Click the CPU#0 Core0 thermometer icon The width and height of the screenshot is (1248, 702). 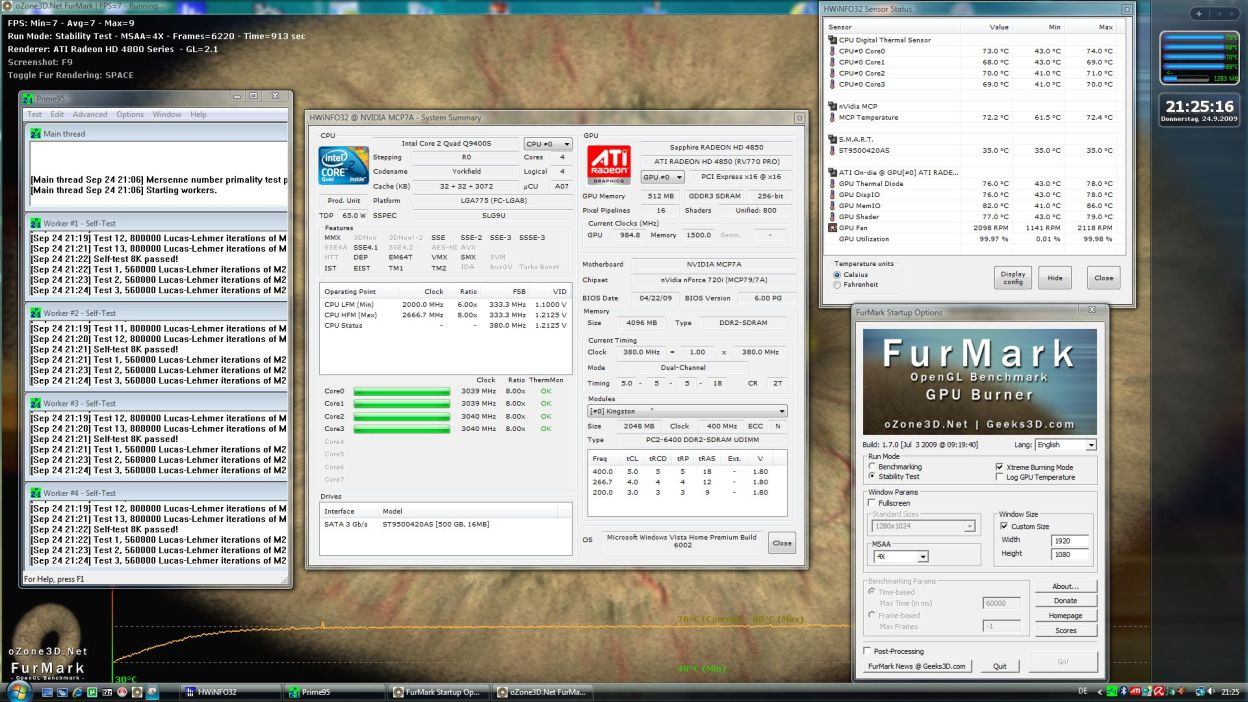point(832,51)
